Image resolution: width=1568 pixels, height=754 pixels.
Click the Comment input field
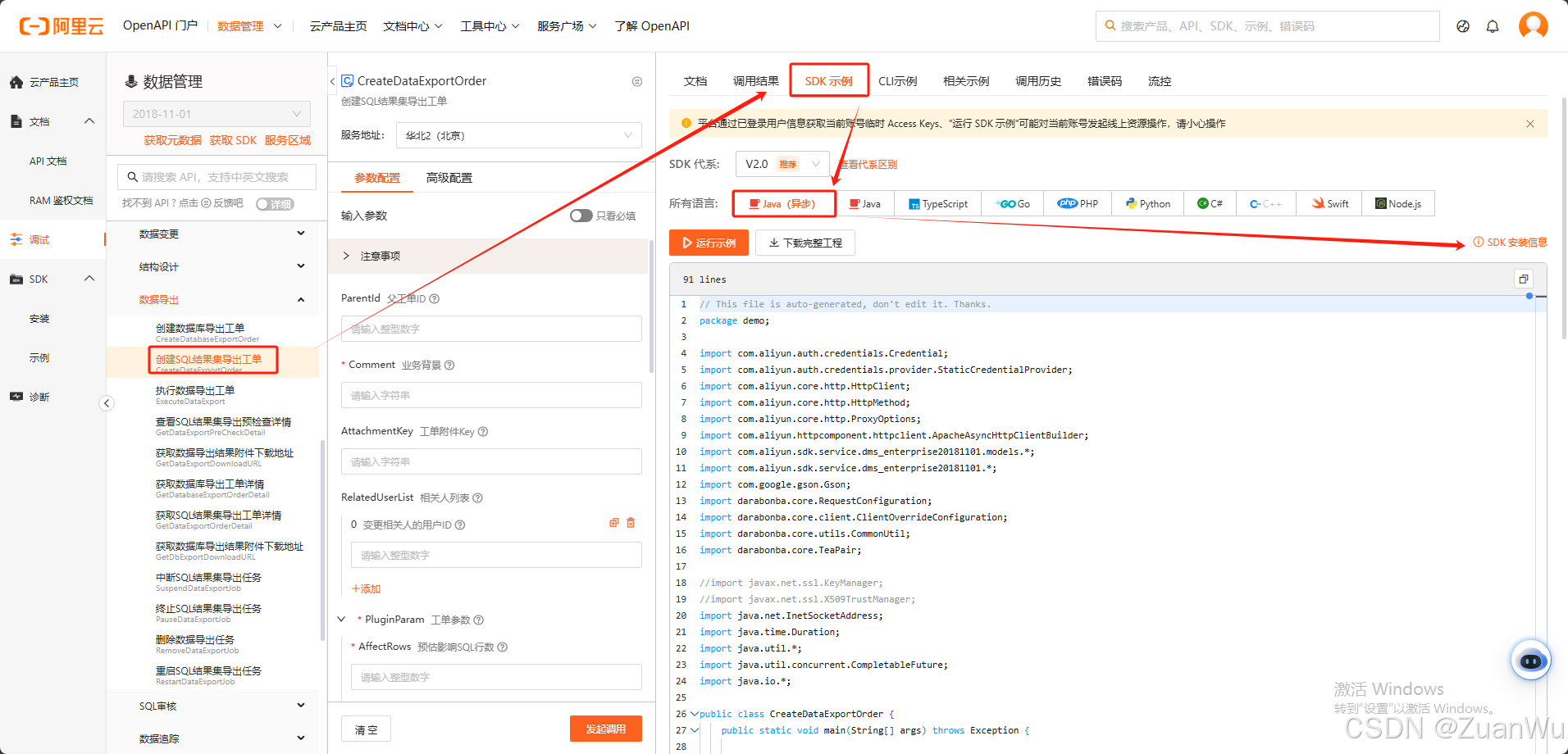pos(491,395)
